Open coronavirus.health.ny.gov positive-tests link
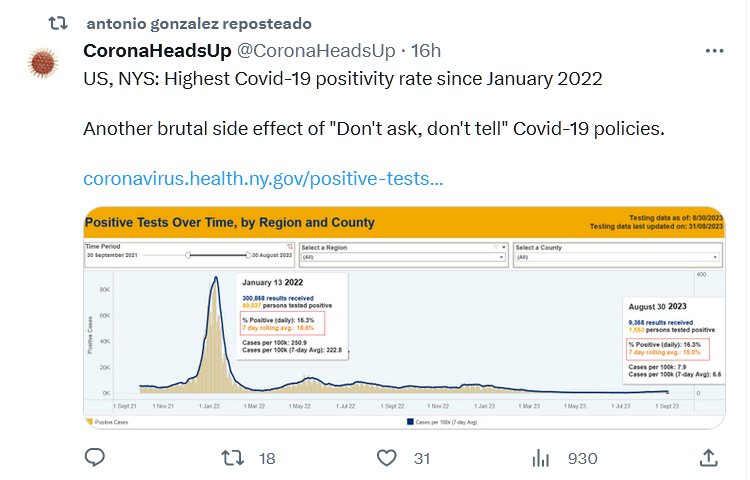 (x=263, y=179)
